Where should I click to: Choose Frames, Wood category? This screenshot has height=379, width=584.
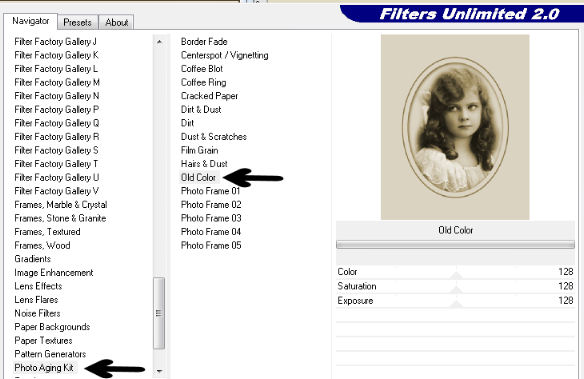click(42, 245)
